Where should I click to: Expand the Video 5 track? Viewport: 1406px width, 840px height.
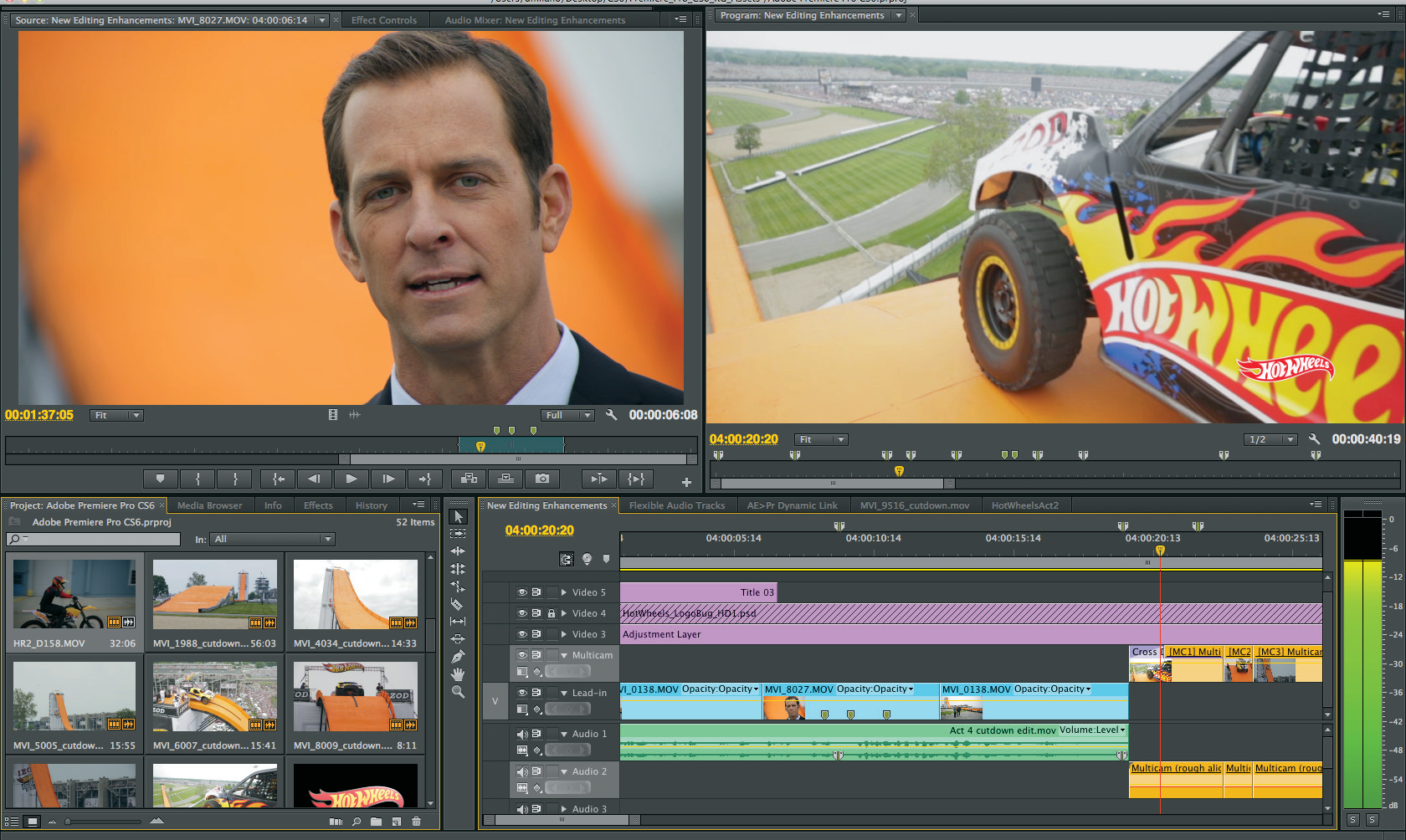tap(564, 592)
